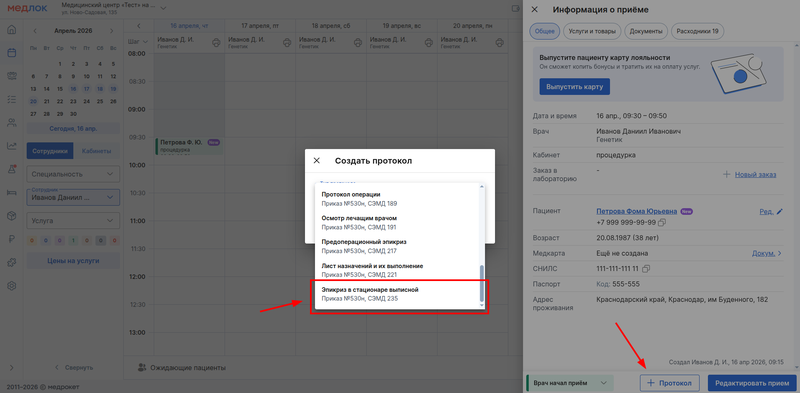Open the Специальность dropdown

[x=73, y=174]
